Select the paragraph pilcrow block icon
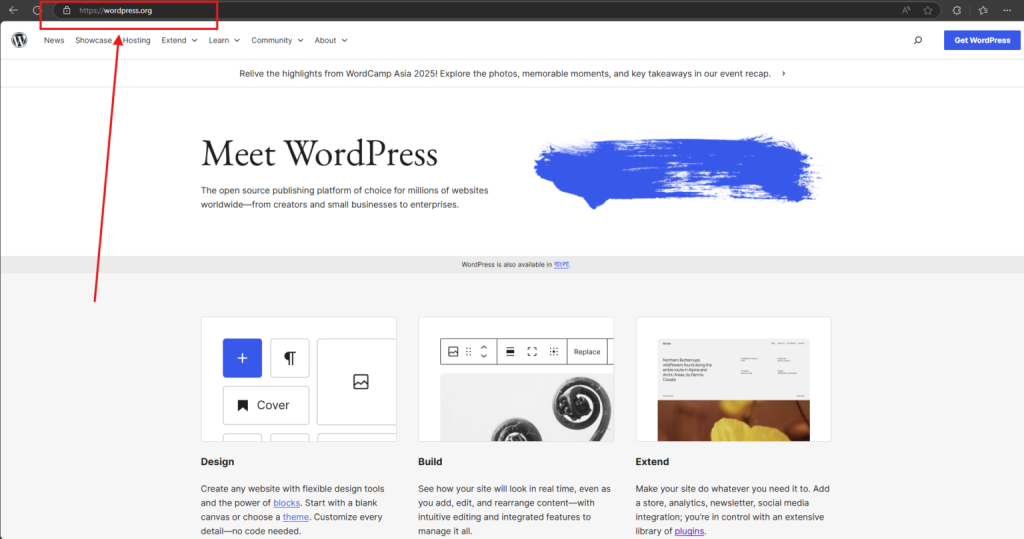This screenshot has width=1024, height=539. [290, 358]
